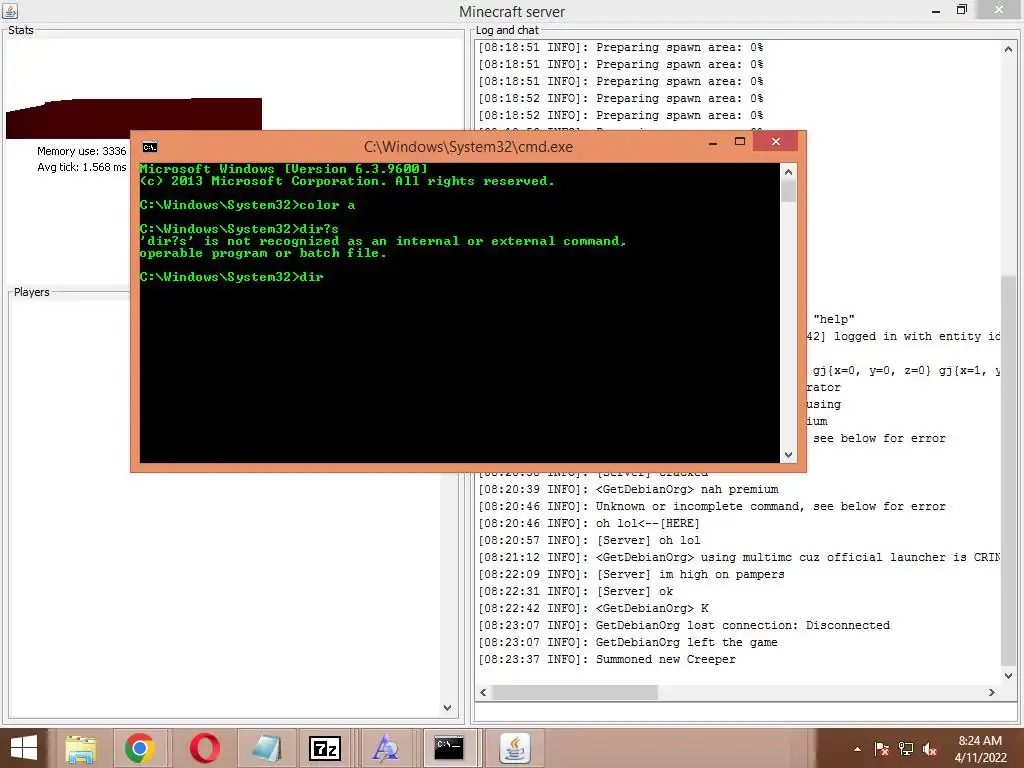1024x768 pixels.
Task: Click the 'Memory use: 3336' stat text
Action: (82, 151)
